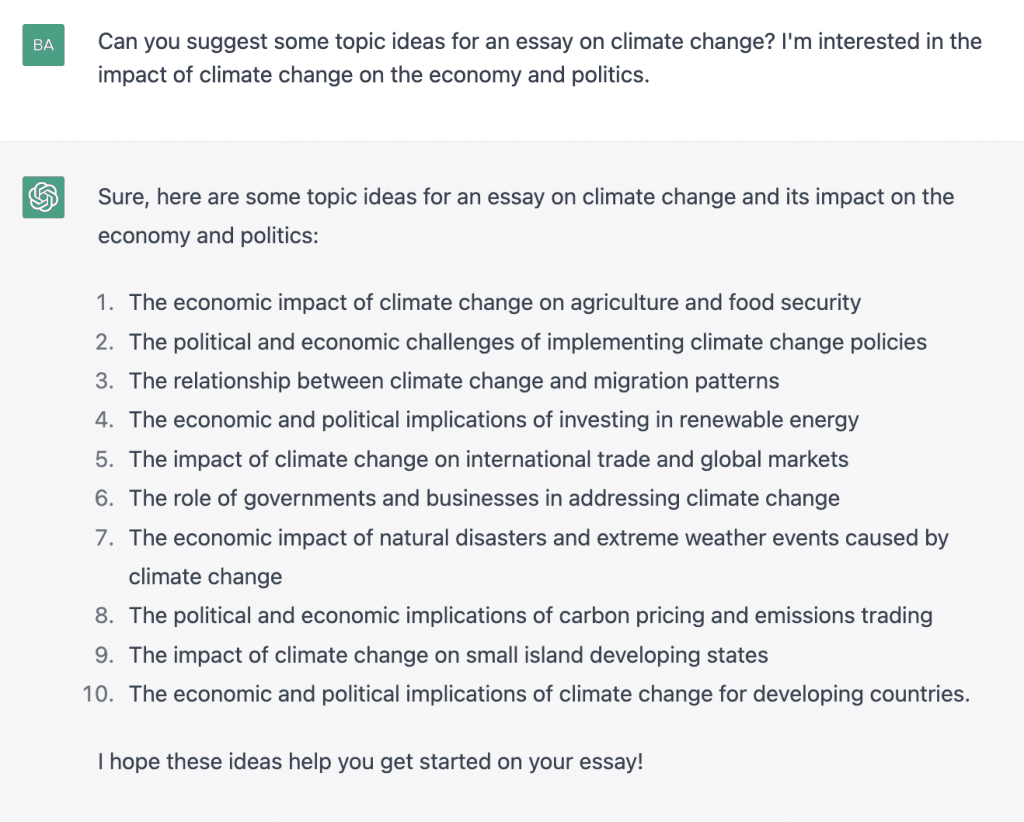The width and height of the screenshot is (1024, 822).
Task: Select the developing countries implications topic
Action: coord(549,694)
